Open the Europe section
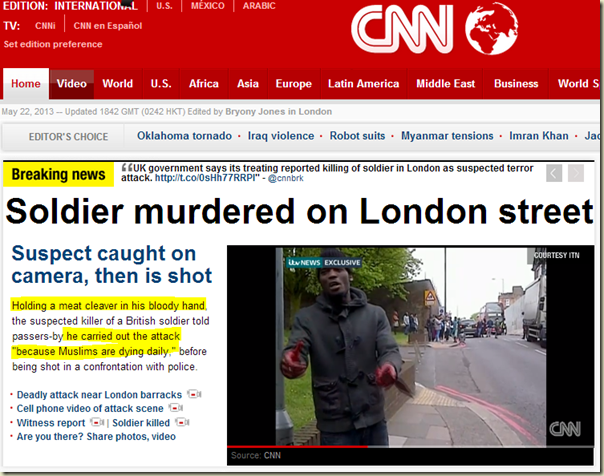 click(294, 84)
